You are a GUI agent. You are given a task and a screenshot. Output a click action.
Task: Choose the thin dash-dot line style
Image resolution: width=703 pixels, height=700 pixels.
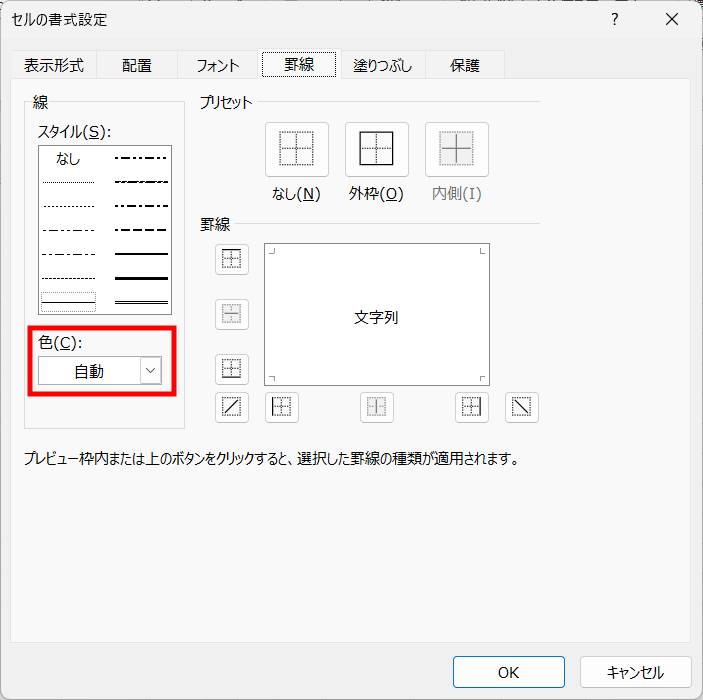click(x=68, y=254)
